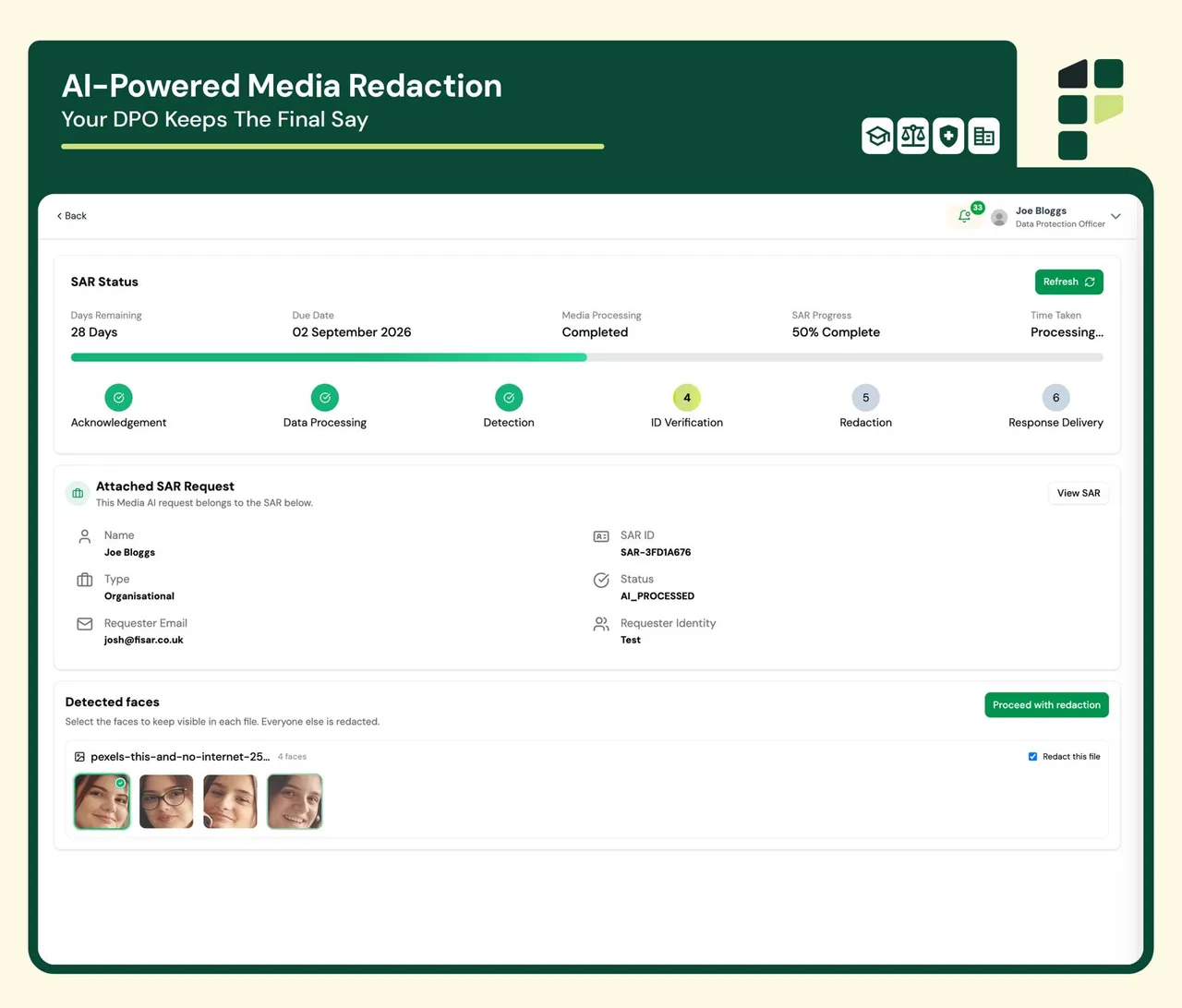Click the person icon beside Name
This screenshot has width=1182, height=1008.
[x=85, y=536]
